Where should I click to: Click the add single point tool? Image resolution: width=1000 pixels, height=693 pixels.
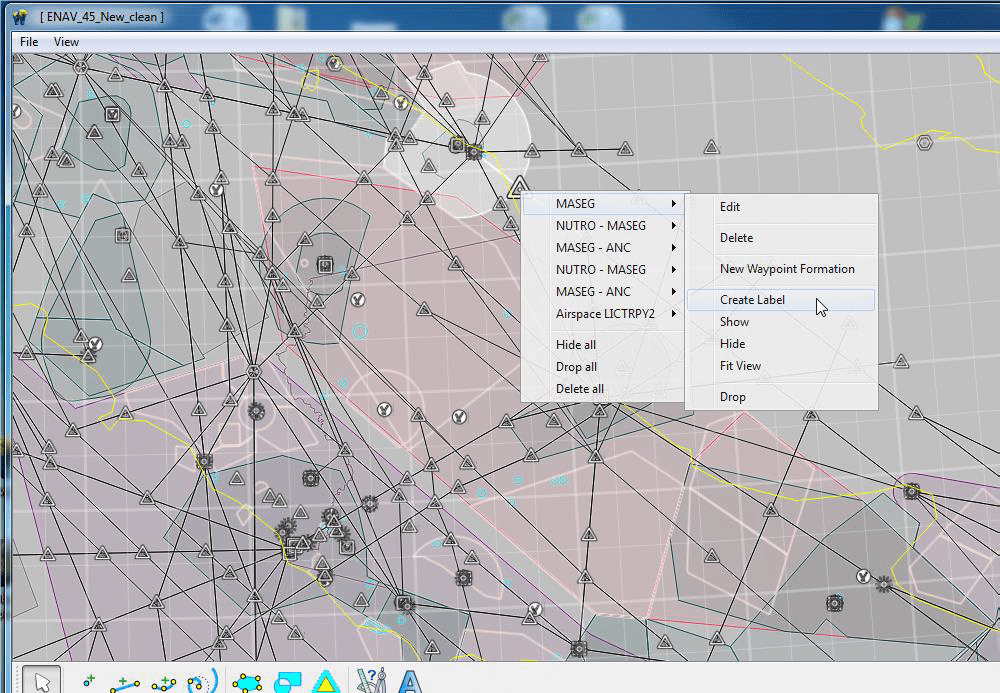tap(88, 681)
